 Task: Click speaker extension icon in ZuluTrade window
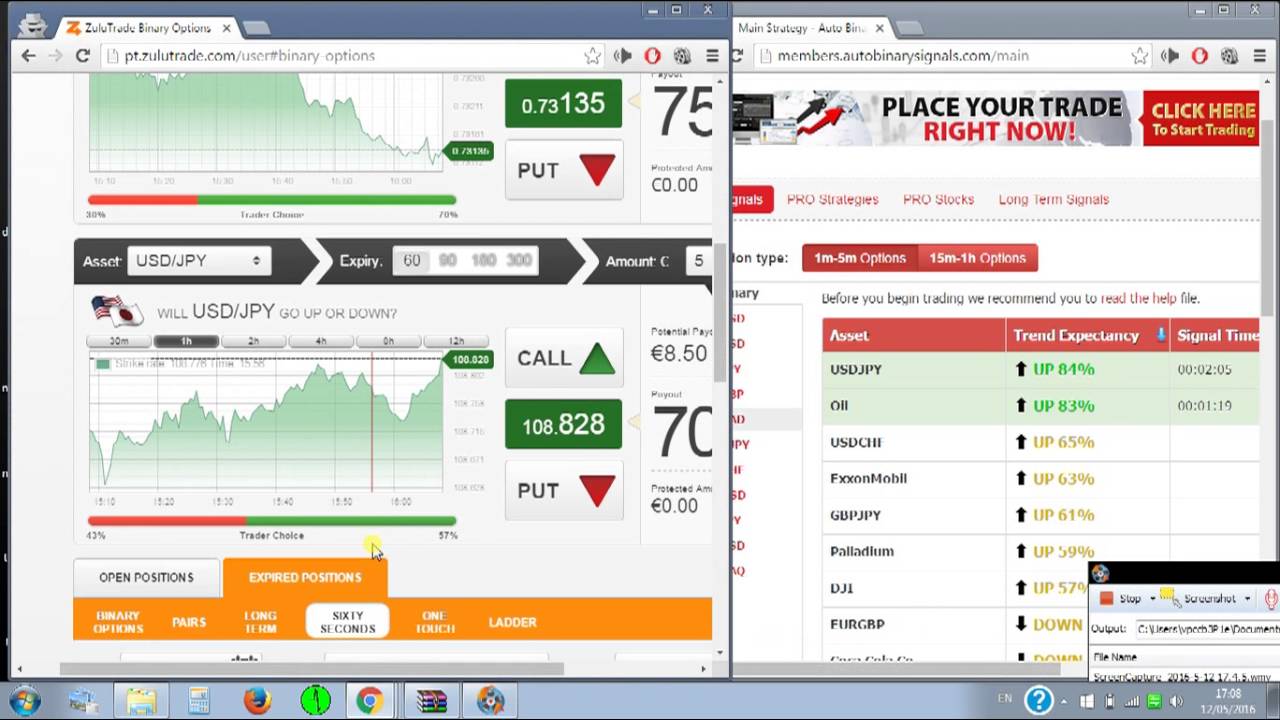point(623,56)
